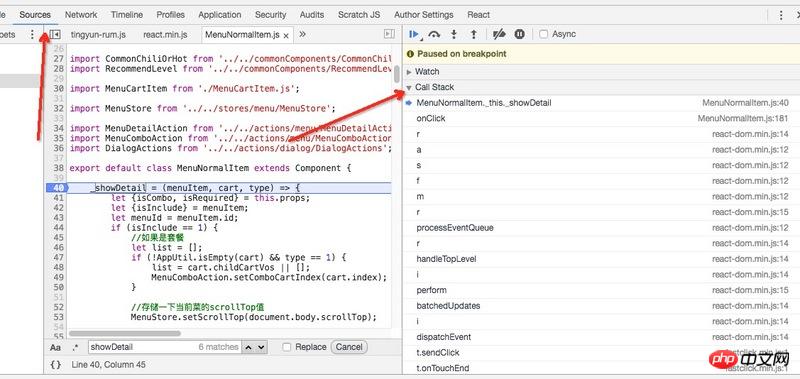This screenshot has width=800, height=379.
Task: Select the t.onTouchEnd stack frame
Action: (601, 368)
